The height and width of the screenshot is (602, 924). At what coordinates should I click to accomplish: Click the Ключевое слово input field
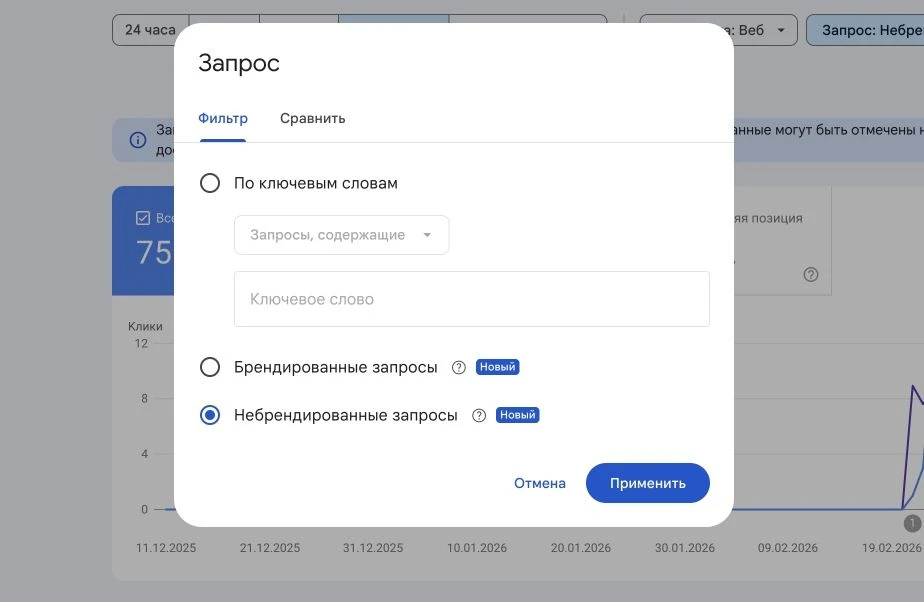[471, 299]
